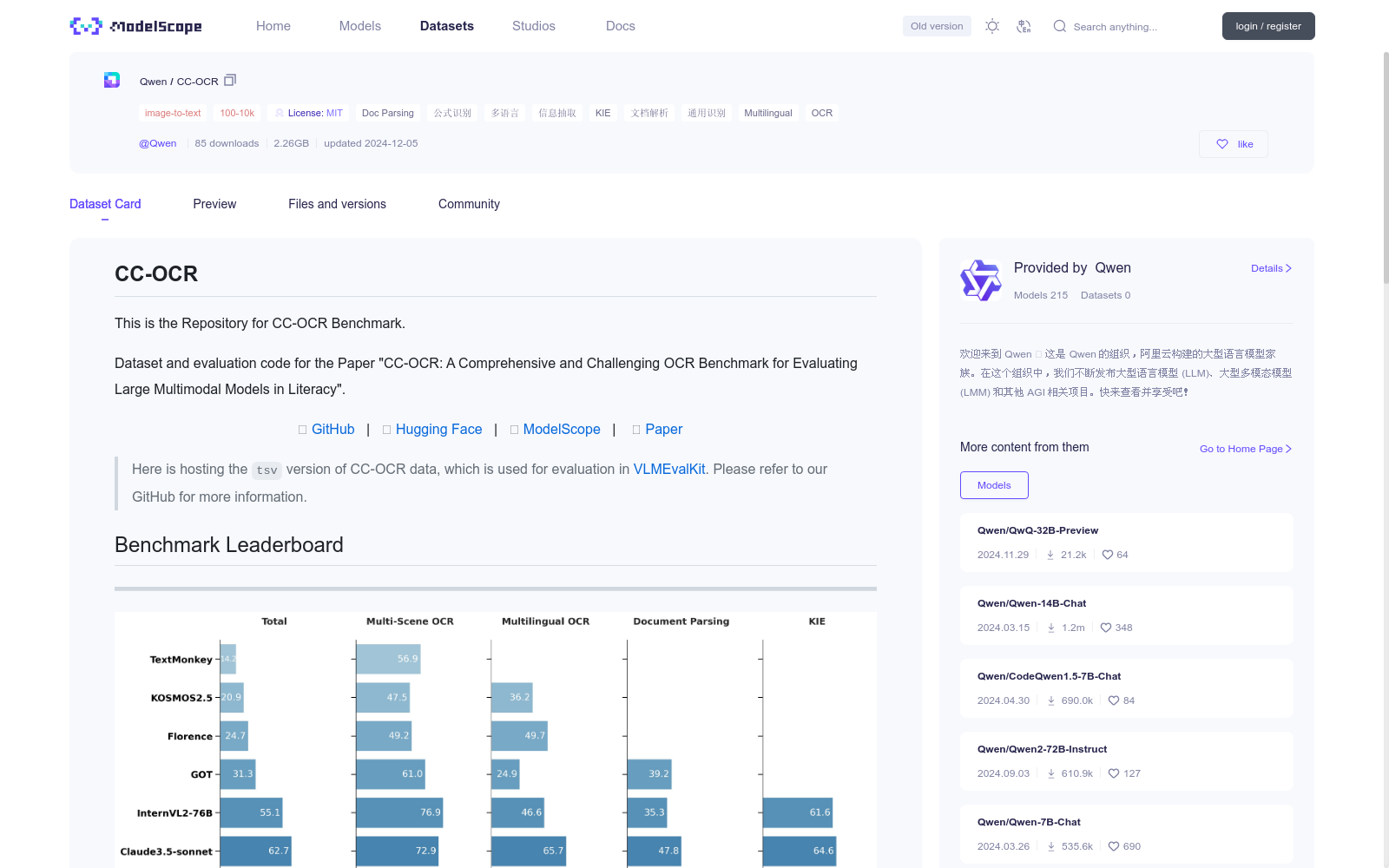
Task: Open the Studios navigation item
Action: click(x=534, y=26)
